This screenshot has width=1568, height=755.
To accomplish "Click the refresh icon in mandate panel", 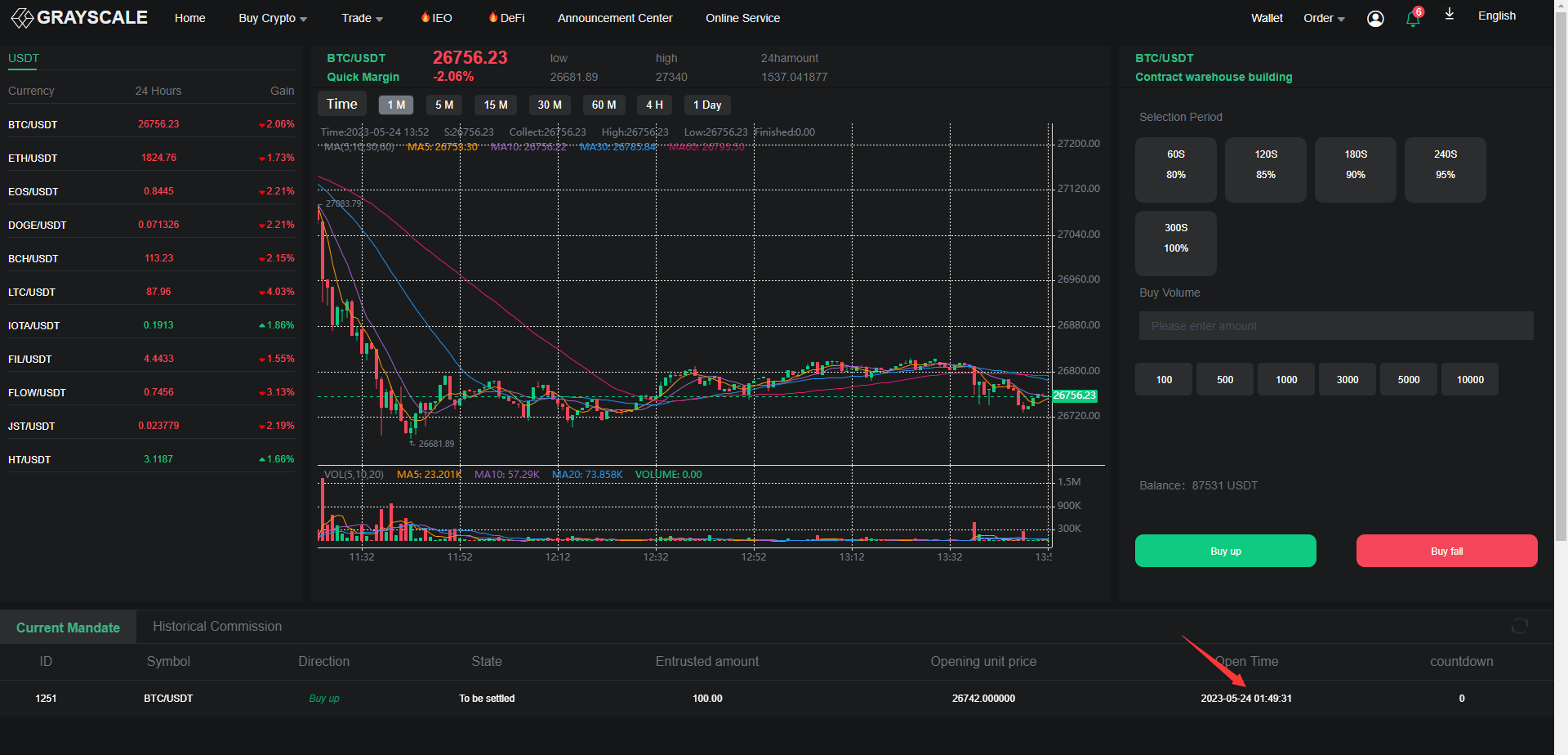I will pos(1519,626).
